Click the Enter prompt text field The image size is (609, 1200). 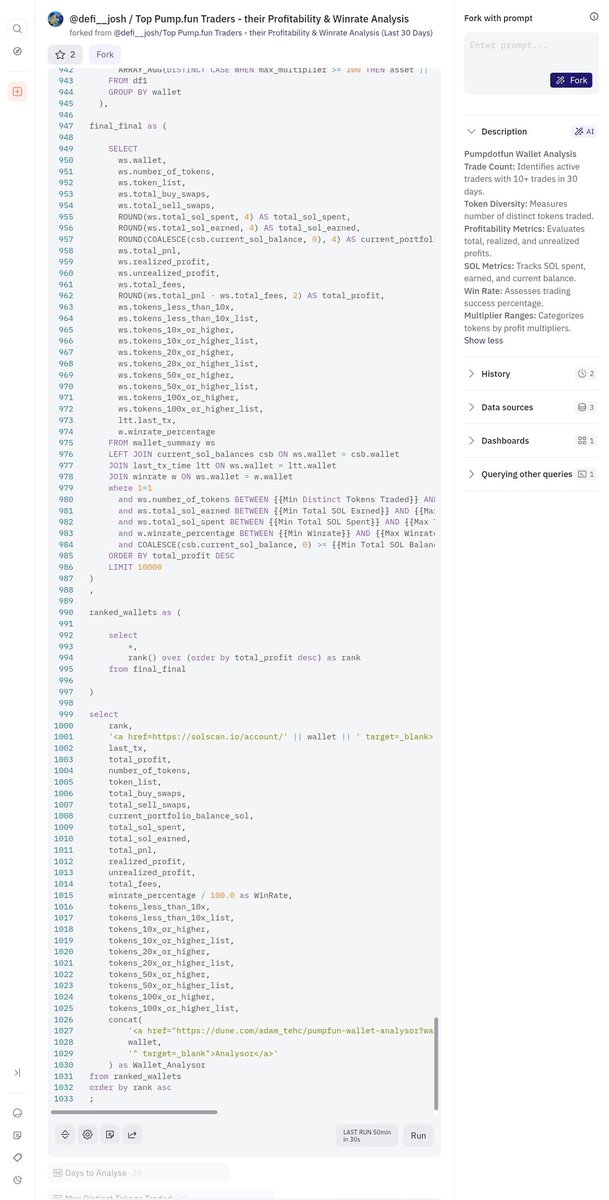[x=533, y=47]
